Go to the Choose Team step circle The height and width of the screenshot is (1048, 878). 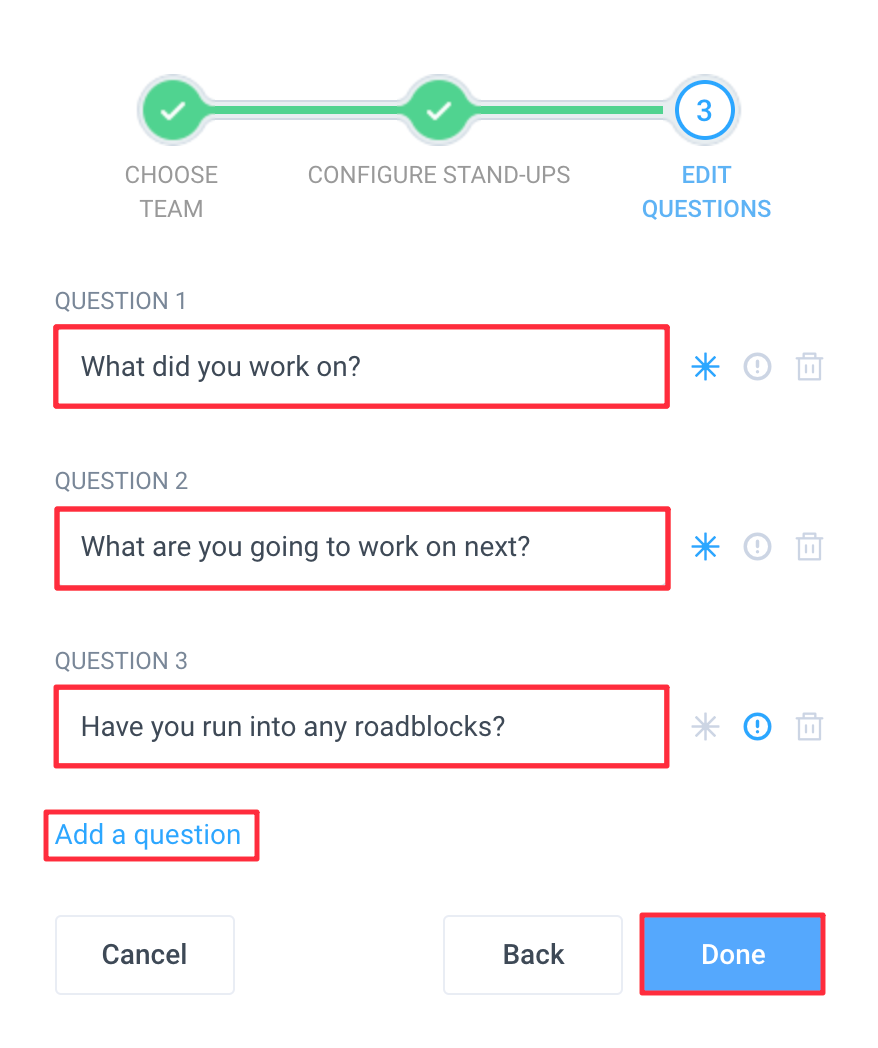pyautogui.click(x=172, y=110)
